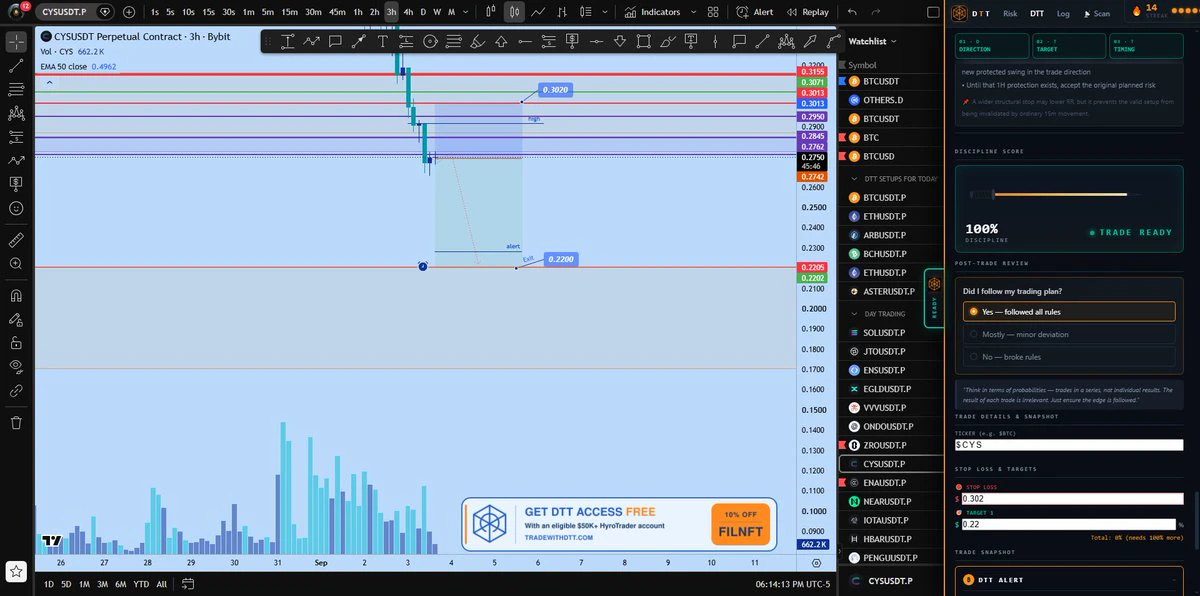This screenshot has height=596, width=1200.
Task: Select the ruler measure tool
Action: [x=16, y=240]
